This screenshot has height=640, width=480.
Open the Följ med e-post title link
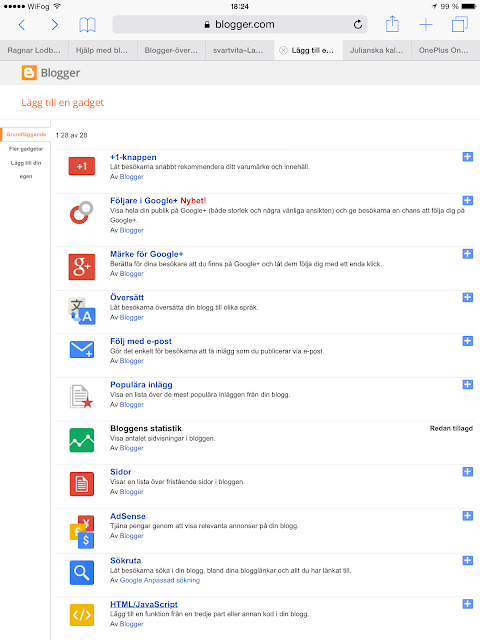141,341
